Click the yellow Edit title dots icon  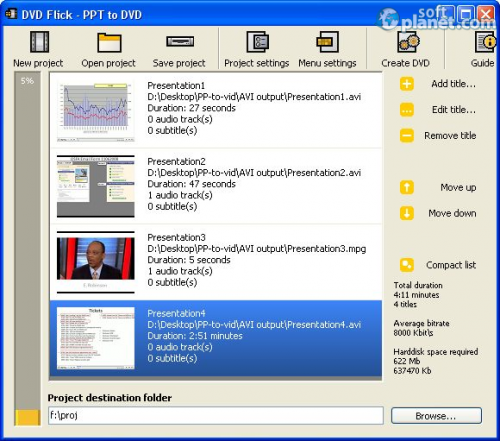(407, 110)
